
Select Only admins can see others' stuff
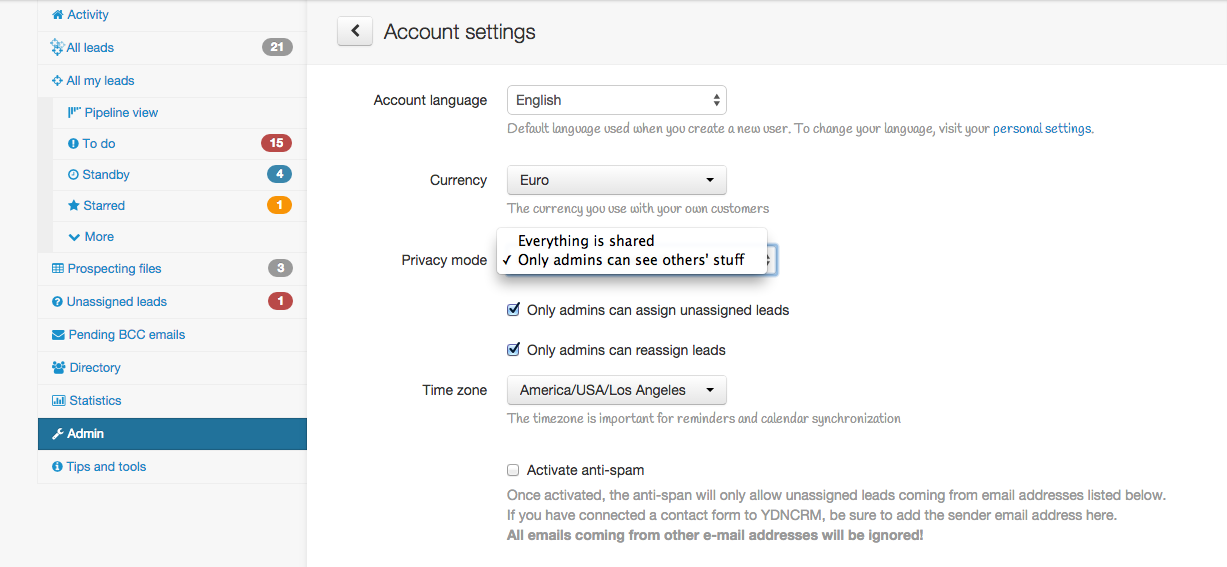point(631,260)
